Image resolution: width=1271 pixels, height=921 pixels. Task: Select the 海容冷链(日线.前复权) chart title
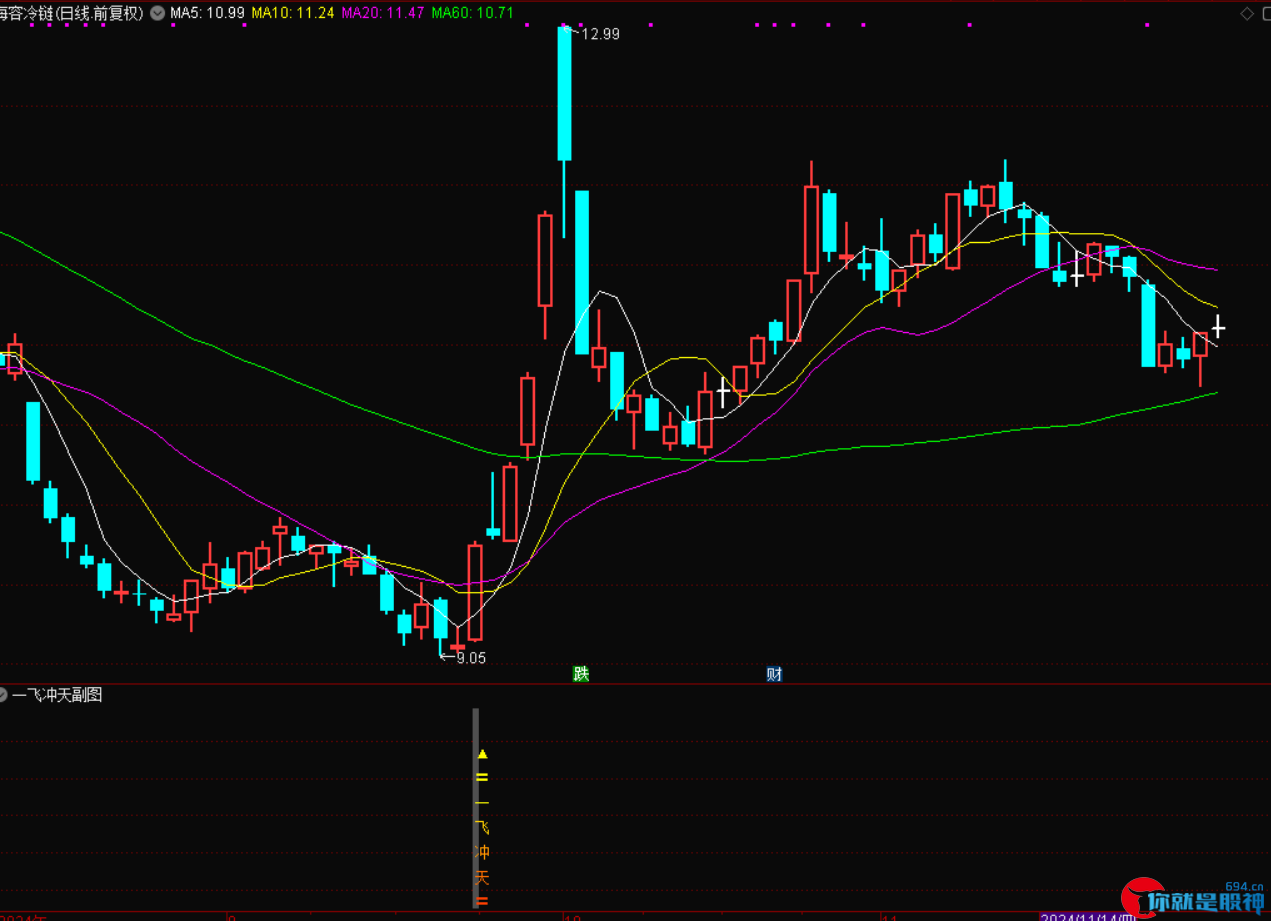pyautogui.click(x=72, y=14)
